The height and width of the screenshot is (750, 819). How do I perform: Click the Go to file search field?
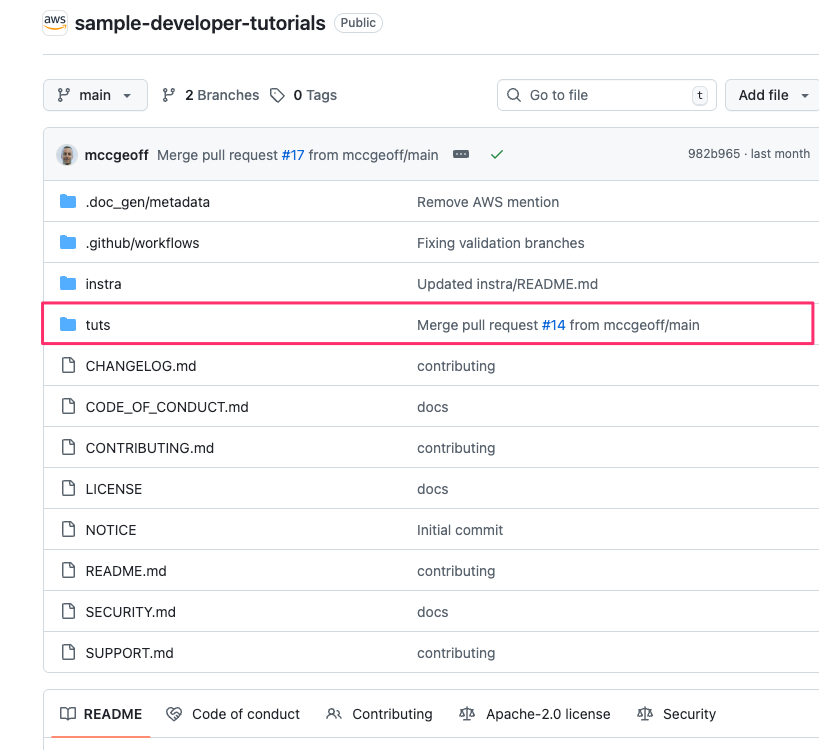pos(606,95)
